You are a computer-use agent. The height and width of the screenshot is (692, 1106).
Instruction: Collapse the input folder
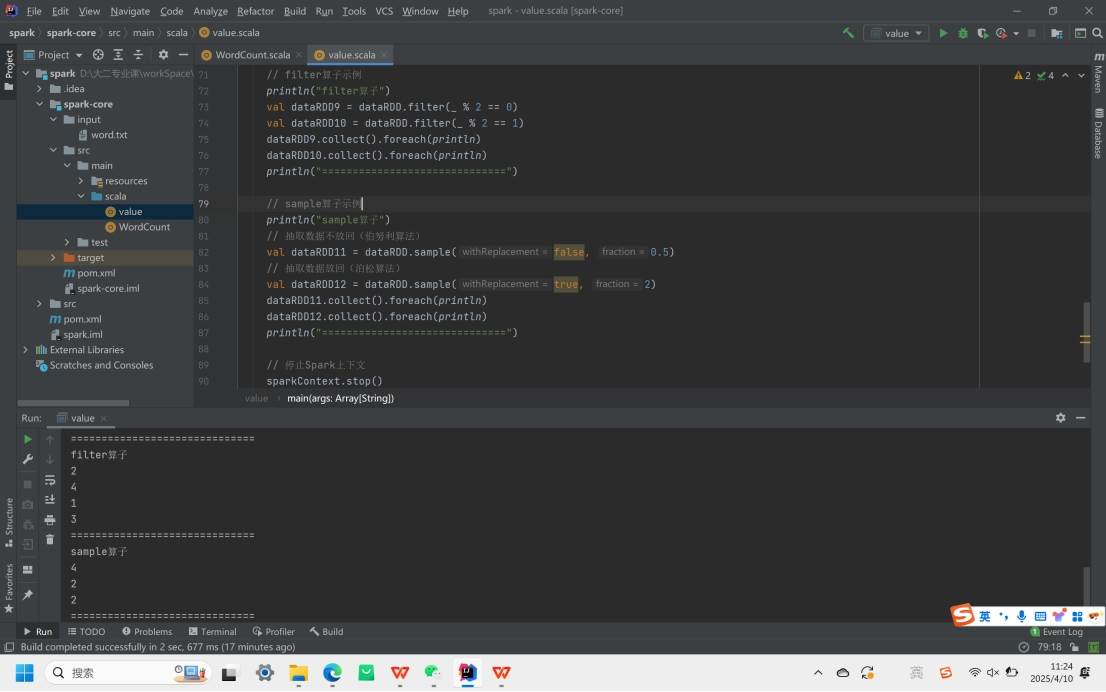tap(54, 120)
